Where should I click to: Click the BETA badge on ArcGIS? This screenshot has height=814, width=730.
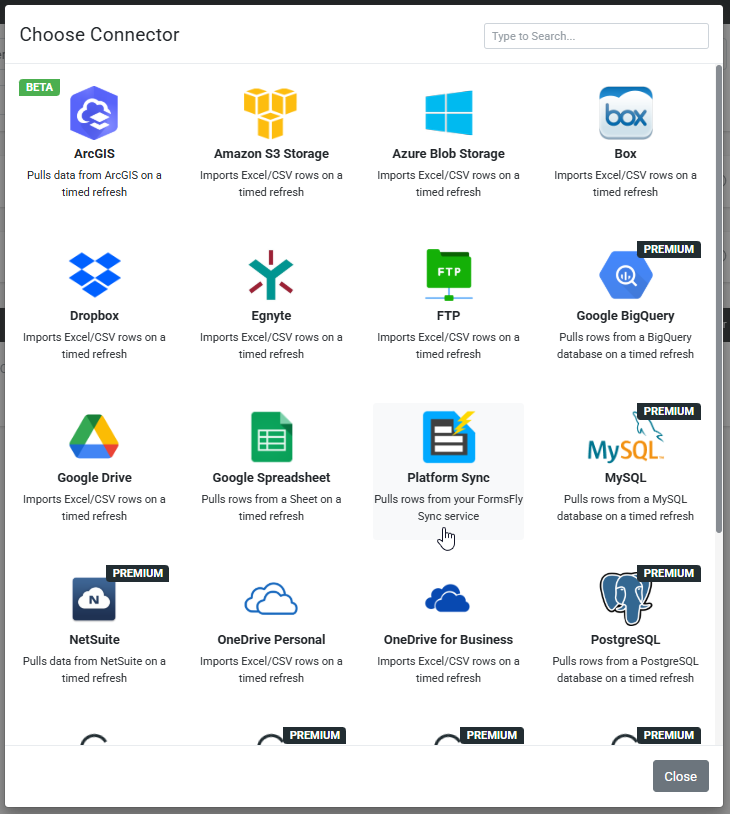[x=39, y=87]
